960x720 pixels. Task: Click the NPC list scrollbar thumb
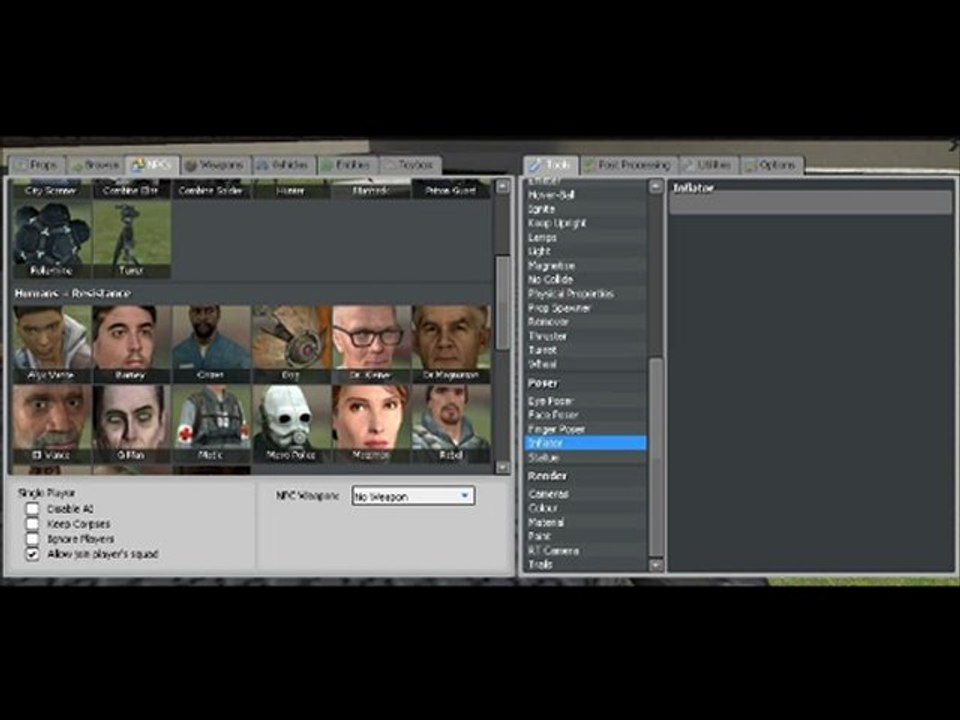point(503,302)
